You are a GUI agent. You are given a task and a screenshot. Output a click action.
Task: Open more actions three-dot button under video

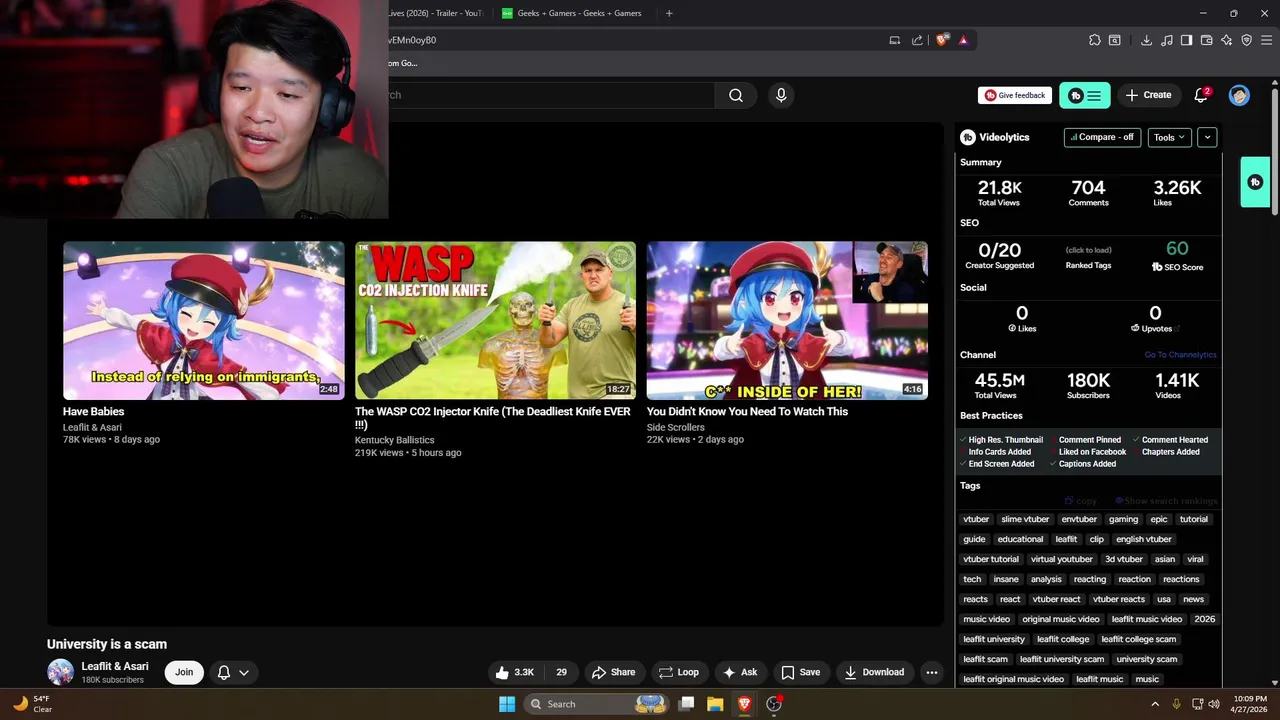point(932,672)
